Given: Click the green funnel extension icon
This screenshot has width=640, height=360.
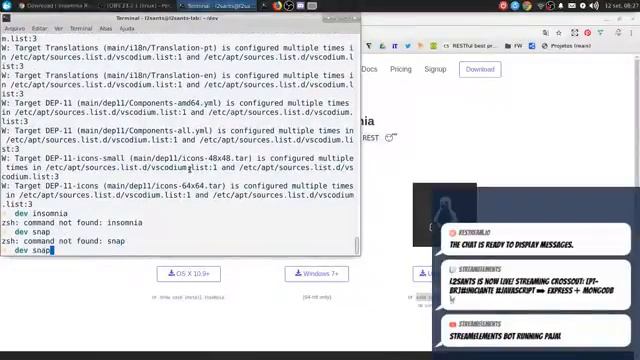Looking at the screenshot, I should coord(600,33).
